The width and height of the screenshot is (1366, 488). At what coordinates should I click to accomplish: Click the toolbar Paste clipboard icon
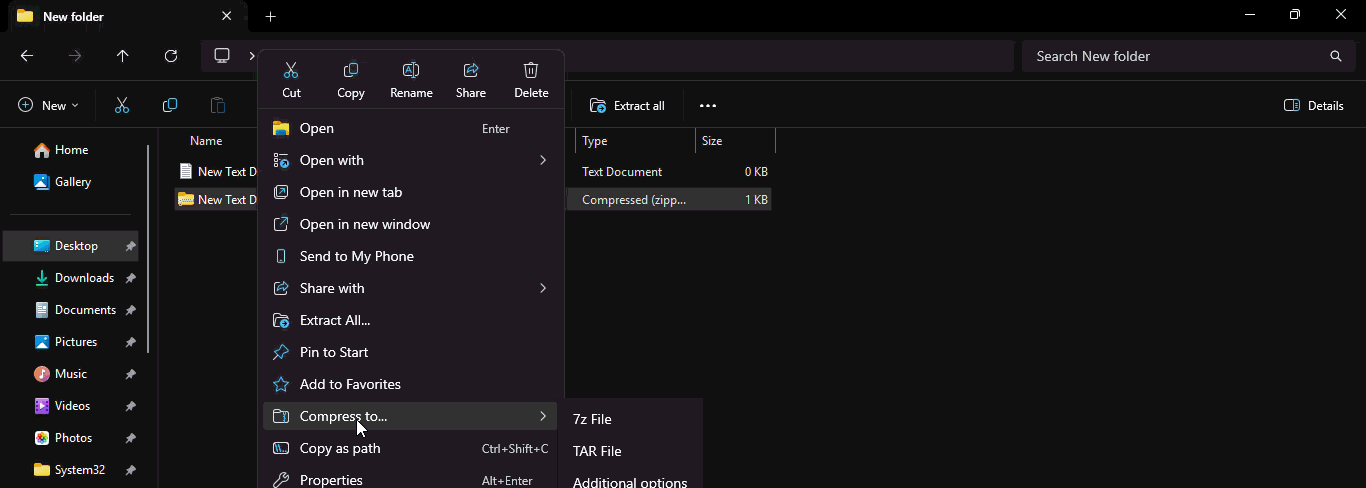coord(218,105)
